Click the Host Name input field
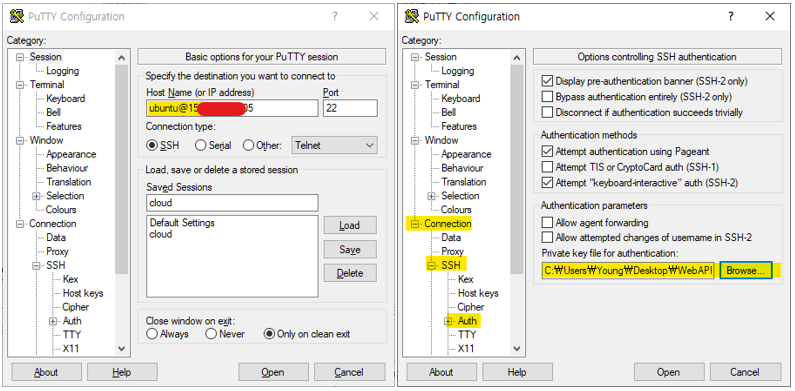Screen dimensions: 795x391 coord(232,108)
